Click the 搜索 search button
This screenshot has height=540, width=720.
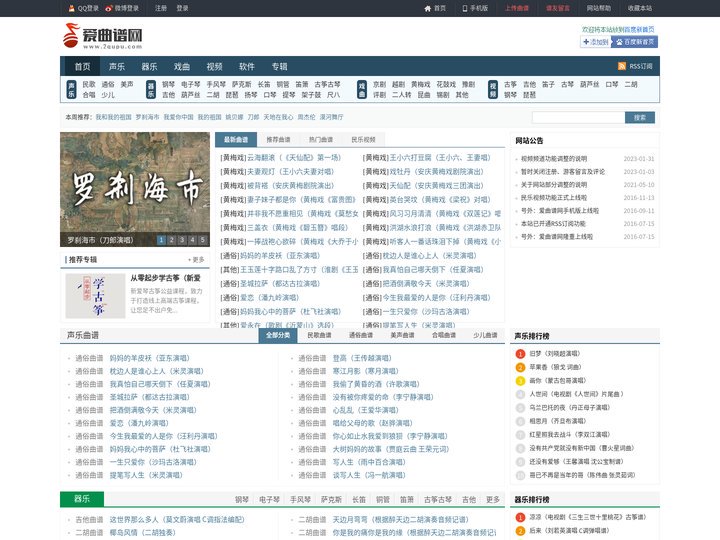640,118
